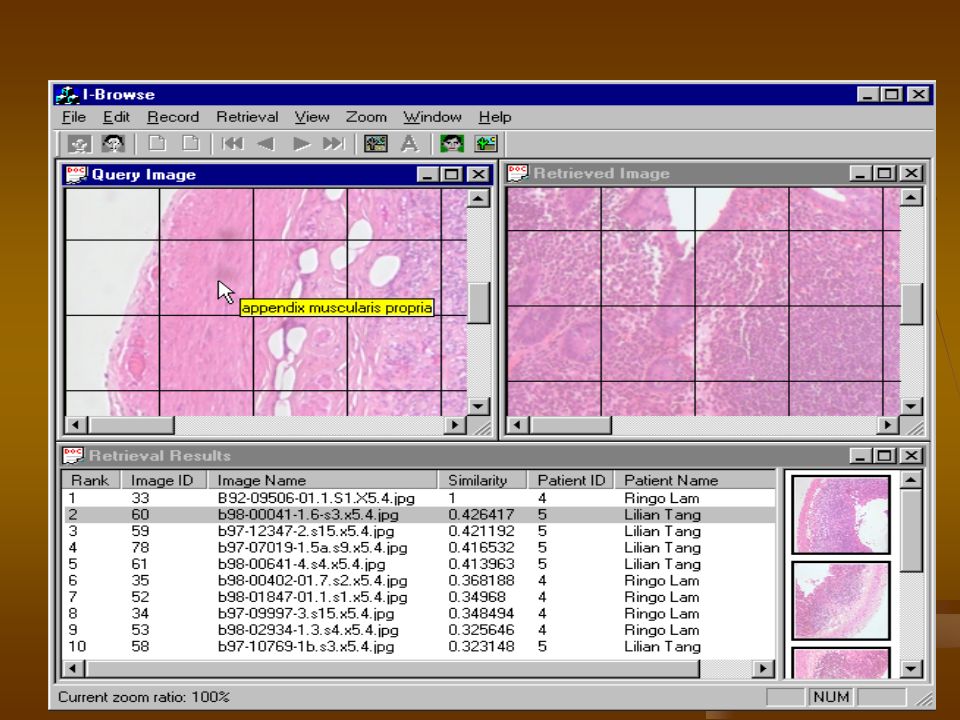960x720 pixels.
Task: Open the File menu
Action: tap(74, 117)
